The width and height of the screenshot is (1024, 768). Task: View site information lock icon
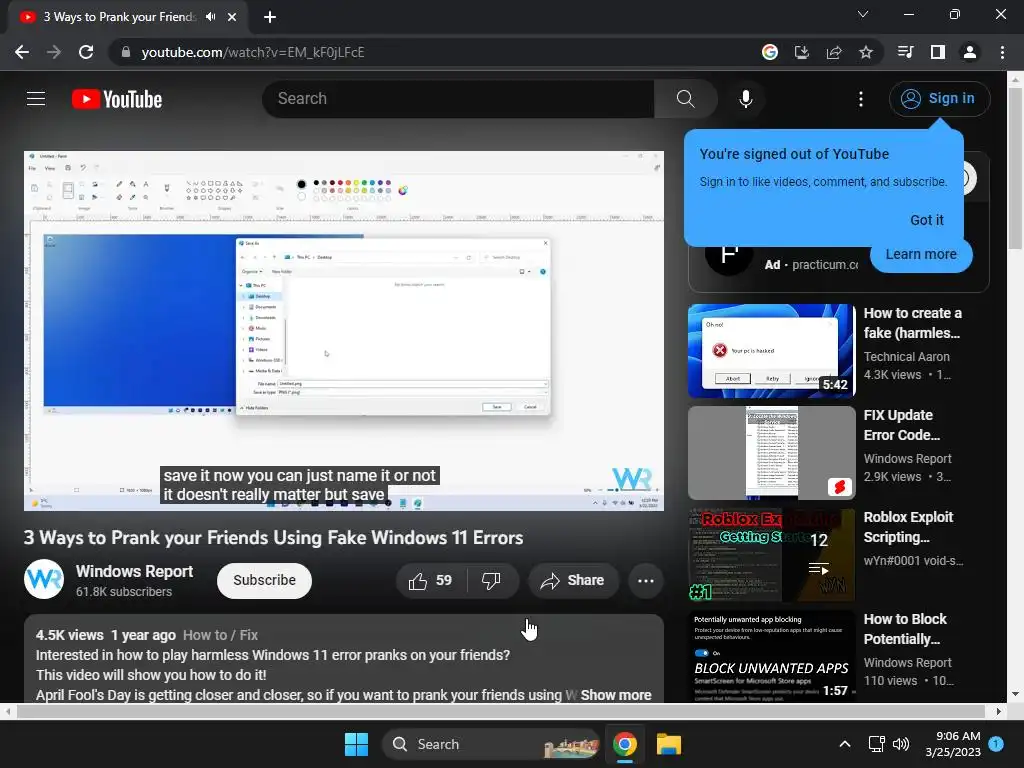(126, 52)
